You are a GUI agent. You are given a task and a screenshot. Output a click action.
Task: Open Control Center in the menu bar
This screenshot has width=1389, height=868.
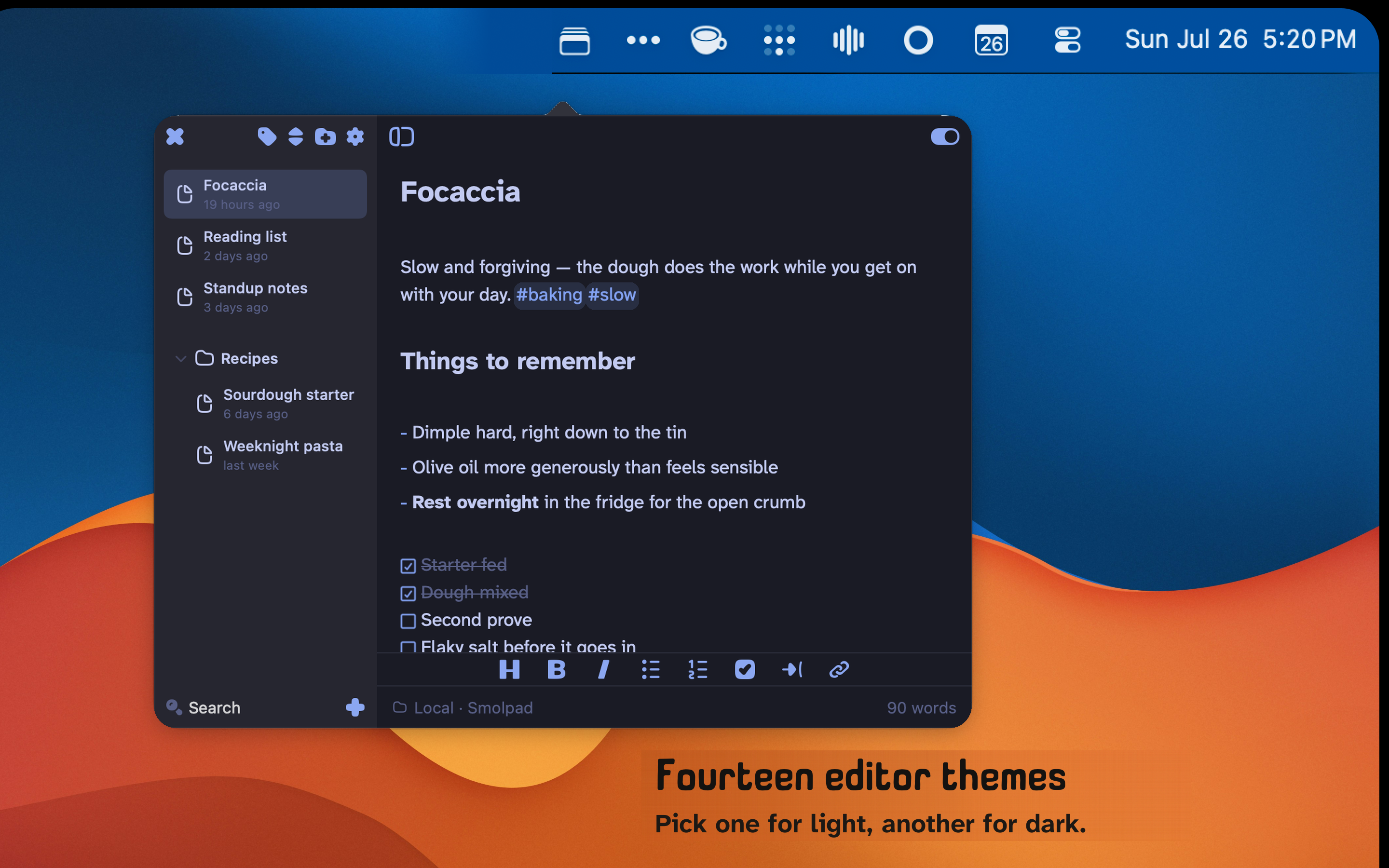(x=1068, y=40)
